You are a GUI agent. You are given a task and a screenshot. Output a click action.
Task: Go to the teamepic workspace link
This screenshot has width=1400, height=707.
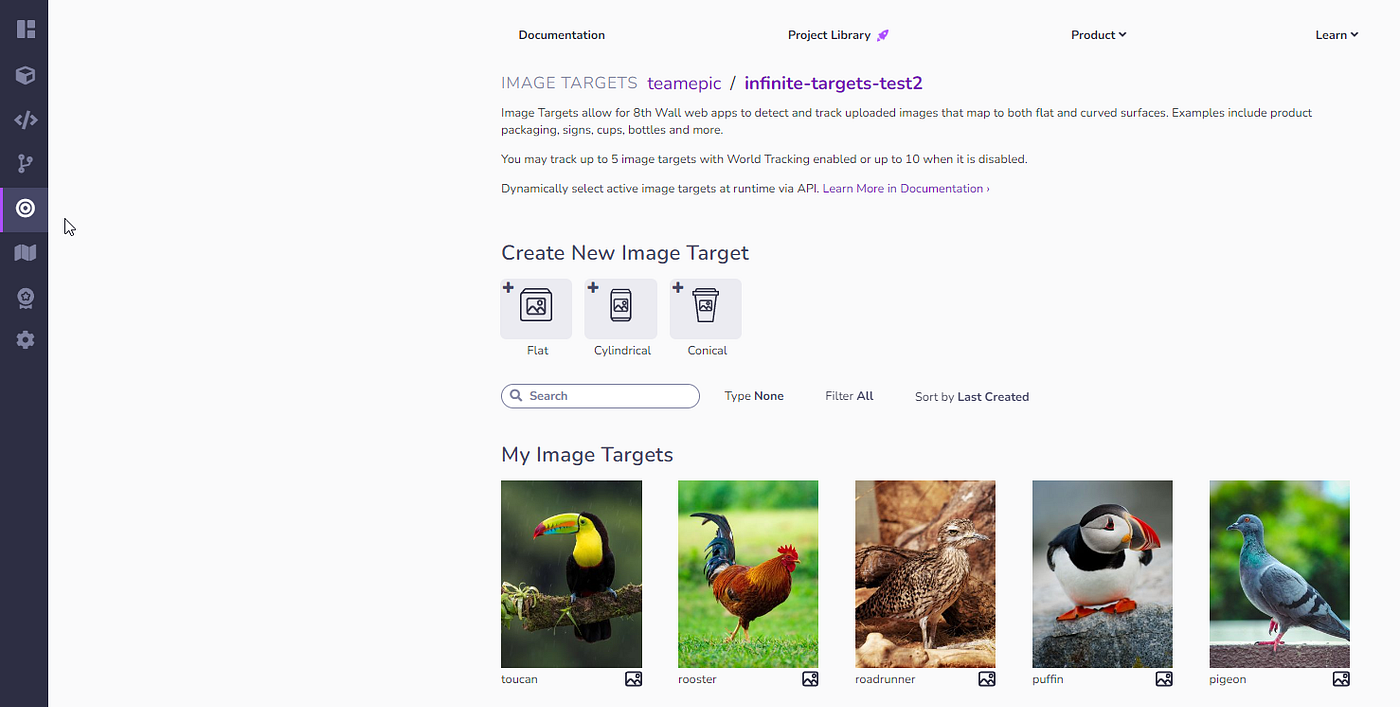(x=684, y=83)
